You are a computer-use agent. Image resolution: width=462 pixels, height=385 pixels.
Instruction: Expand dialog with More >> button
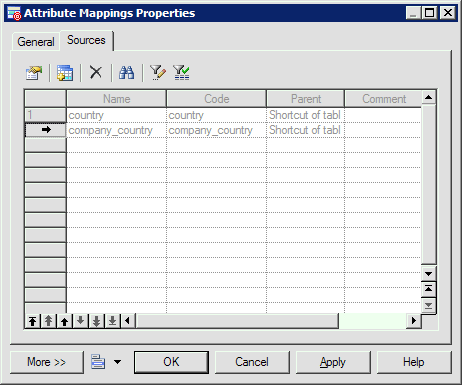click(x=47, y=362)
